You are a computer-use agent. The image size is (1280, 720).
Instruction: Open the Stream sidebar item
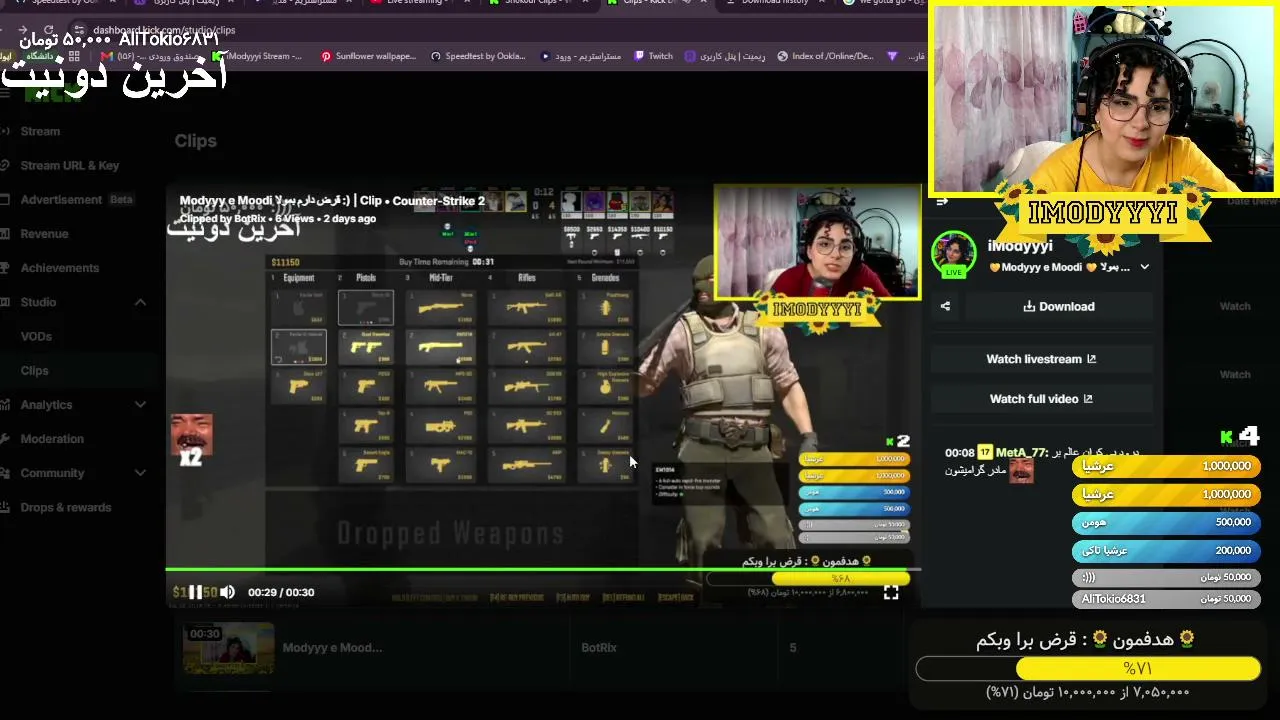[40, 131]
